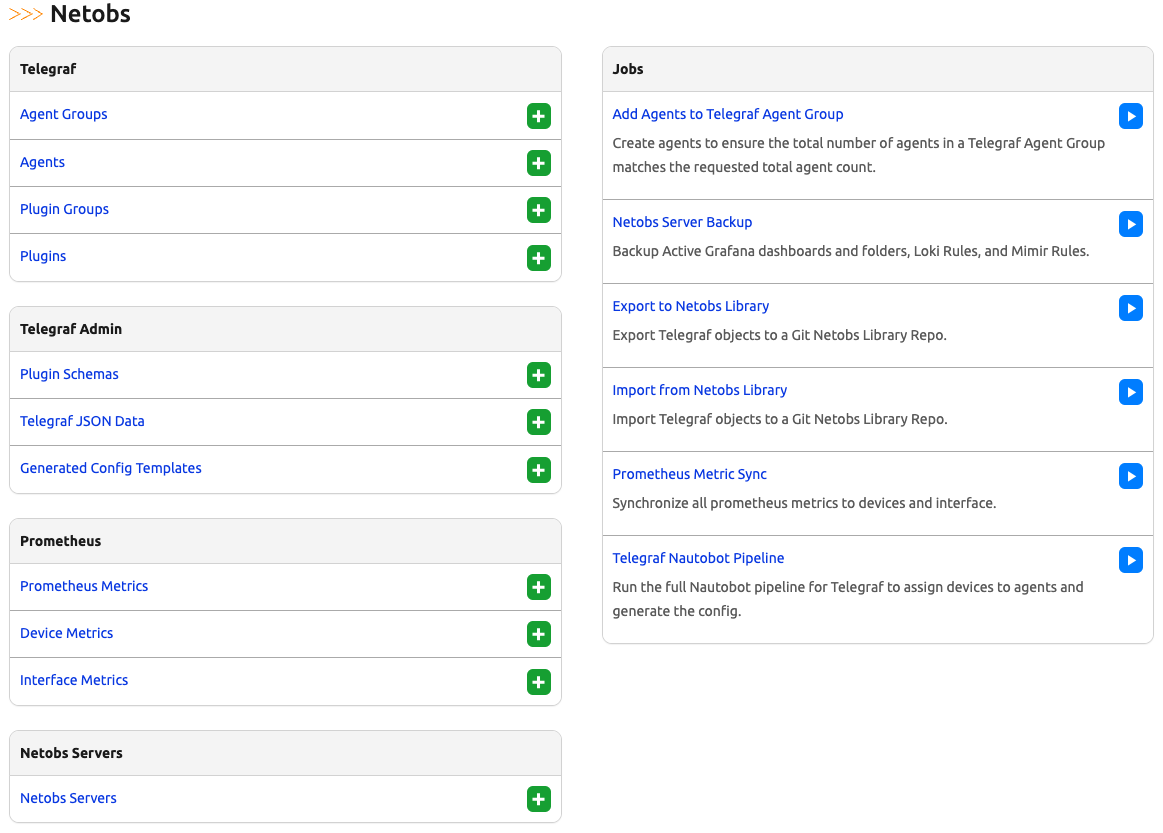Add a new Agent with plus icon
The height and width of the screenshot is (833, 1163).
538,164
